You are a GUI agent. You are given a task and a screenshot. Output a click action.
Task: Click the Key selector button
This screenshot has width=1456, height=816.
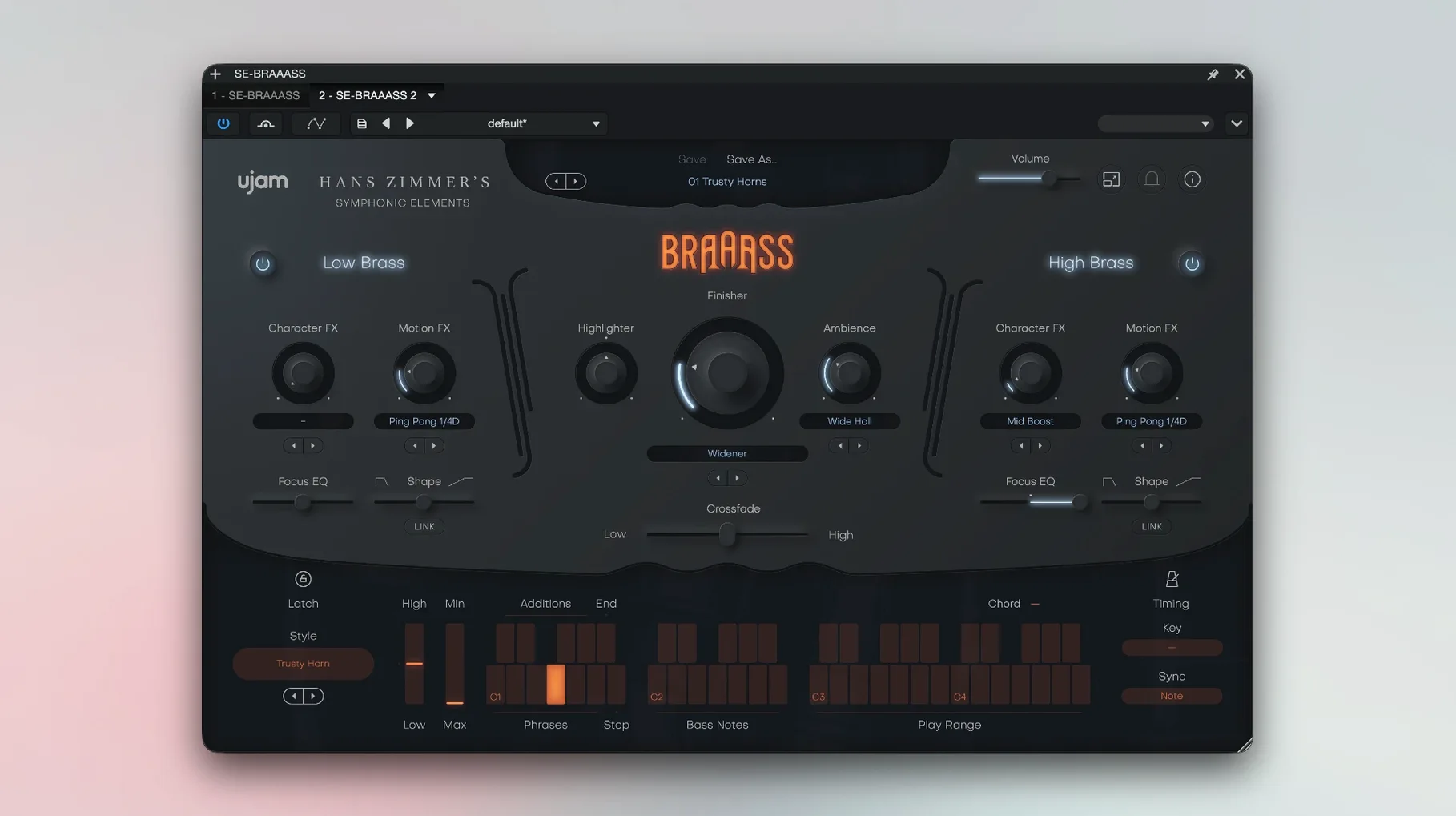[x=1172, y=648]
